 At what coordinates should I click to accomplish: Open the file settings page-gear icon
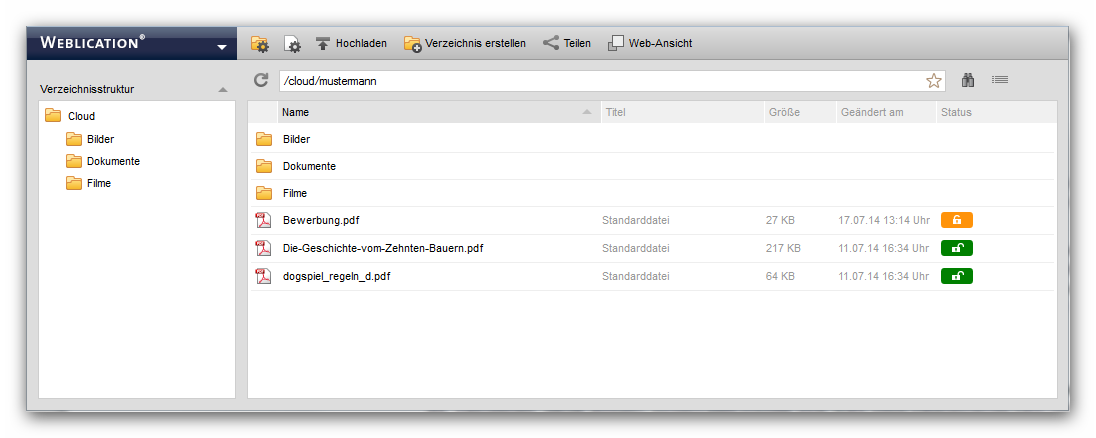[292, 43]
